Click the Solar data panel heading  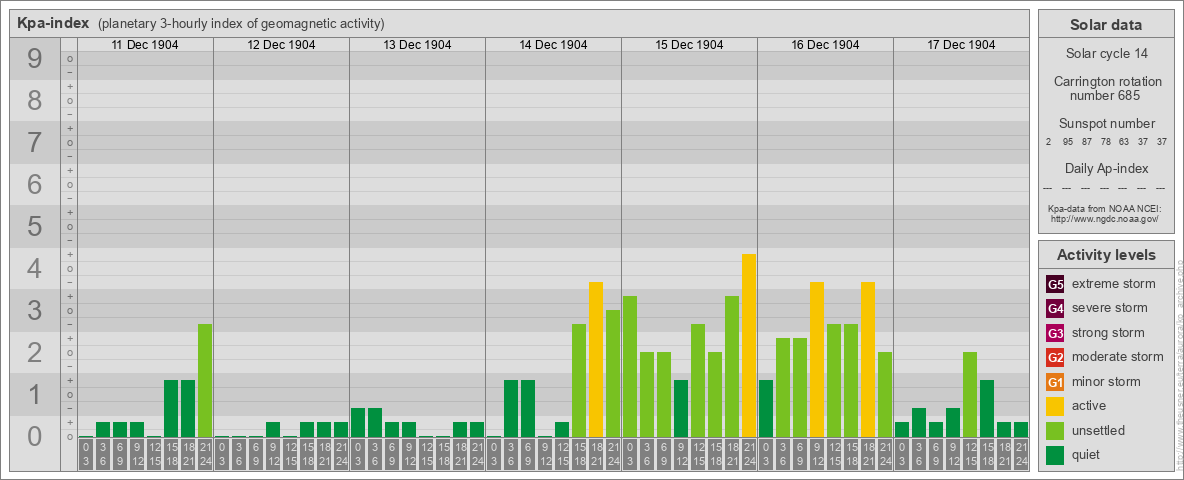pos(1105,25)
